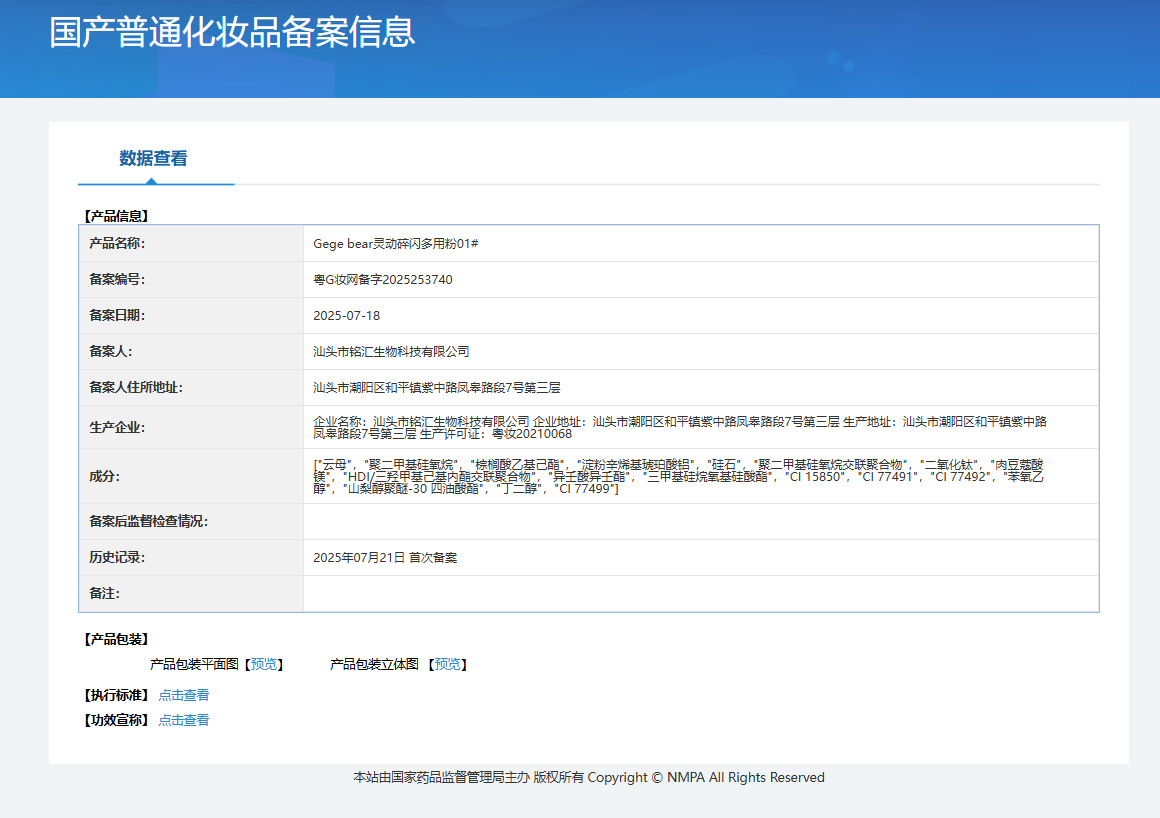The height and width of the screenshot is (818, 1160).
Task: Click the NMPA copyright footer text
Action: click(589, 777)
